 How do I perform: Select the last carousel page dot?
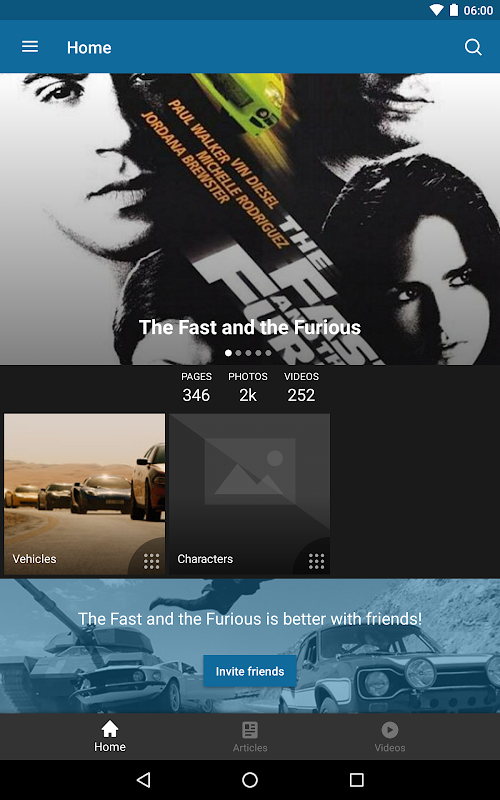click(x=268, y=353)
